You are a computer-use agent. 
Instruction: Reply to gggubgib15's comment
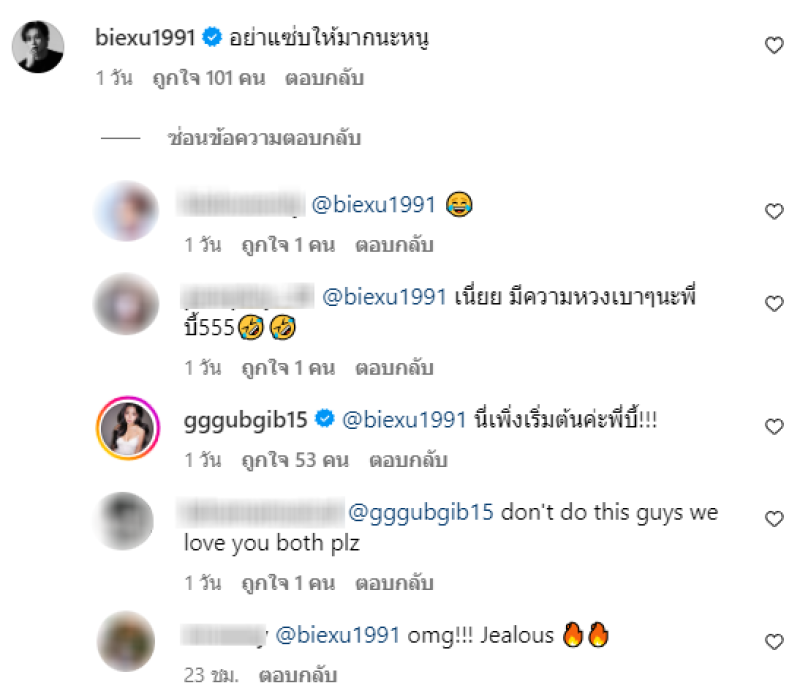point(408,460)
